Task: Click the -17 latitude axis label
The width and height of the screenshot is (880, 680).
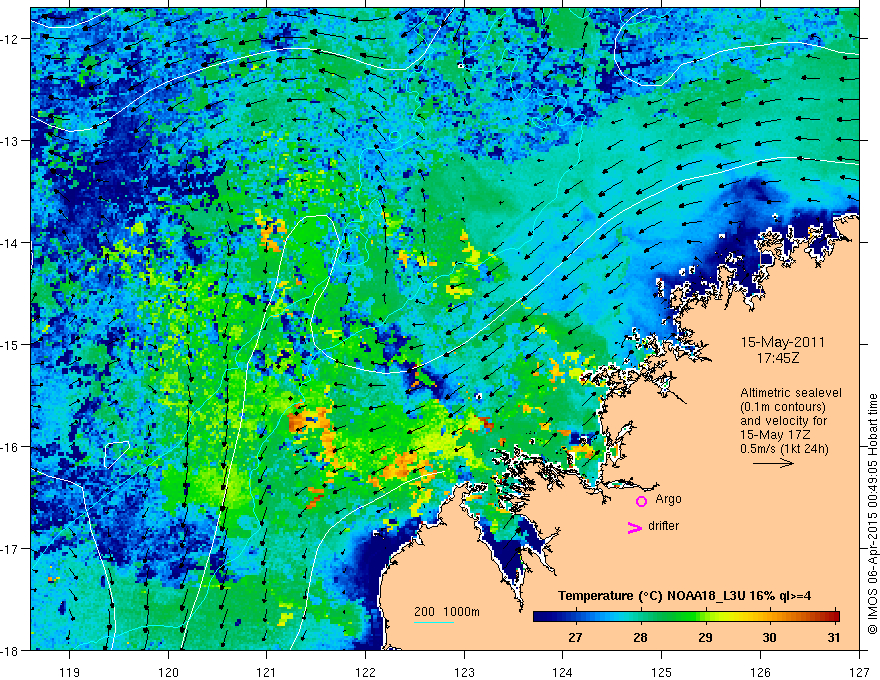Action: click(11, 549)
